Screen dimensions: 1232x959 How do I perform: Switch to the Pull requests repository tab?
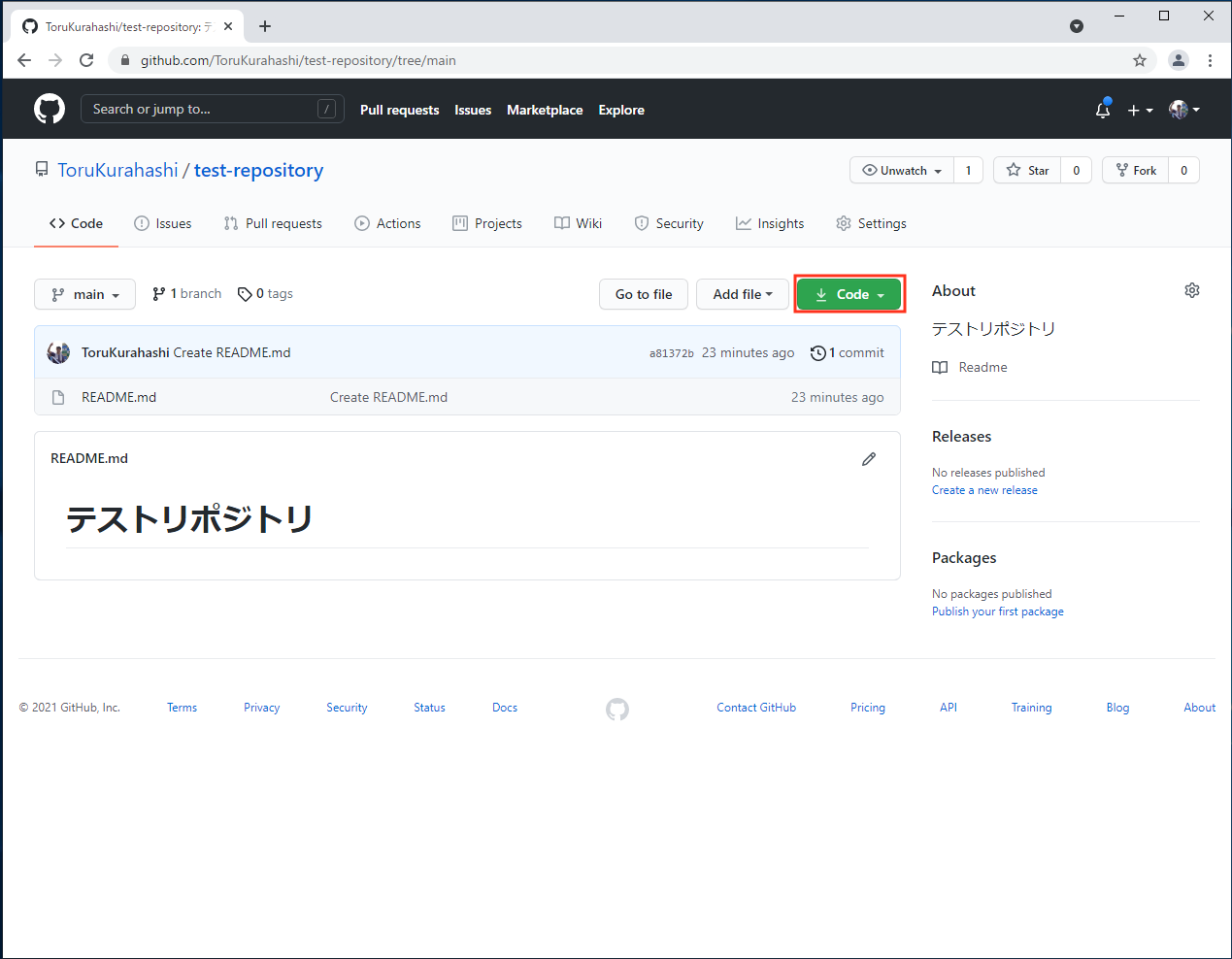point(273,223)
